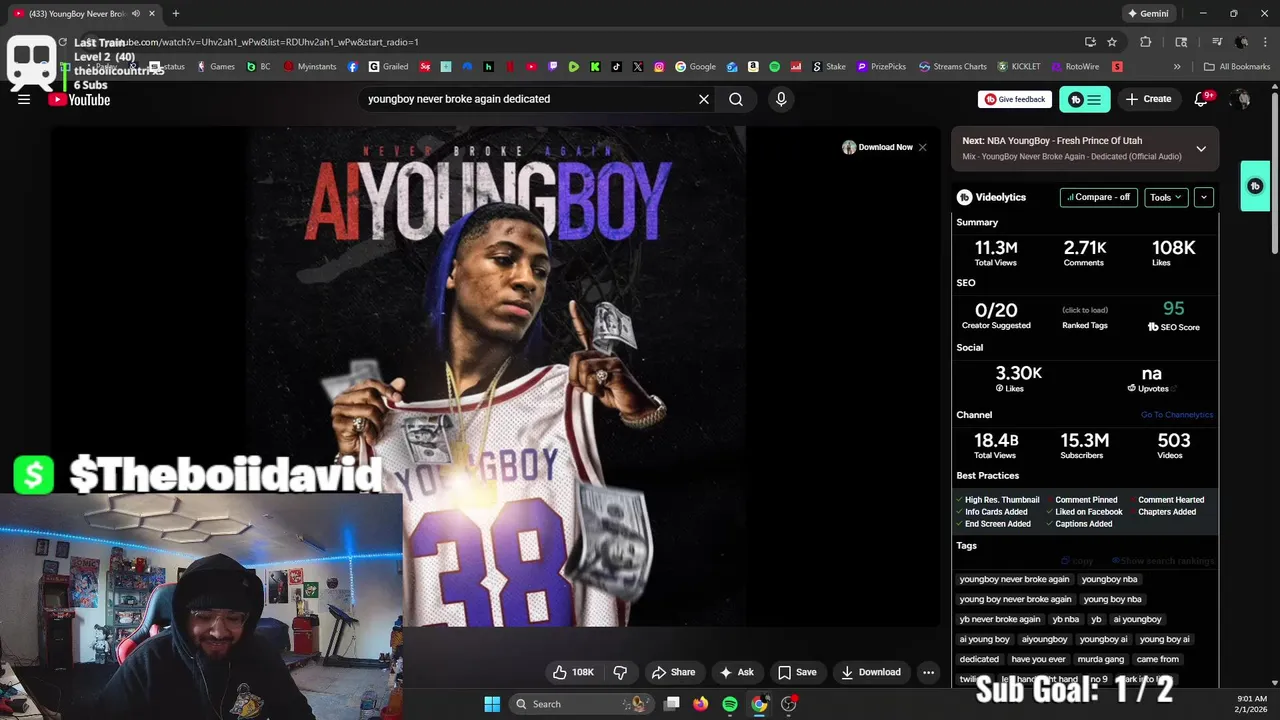Follow the Go To Channelytics link

(1177, 415)
